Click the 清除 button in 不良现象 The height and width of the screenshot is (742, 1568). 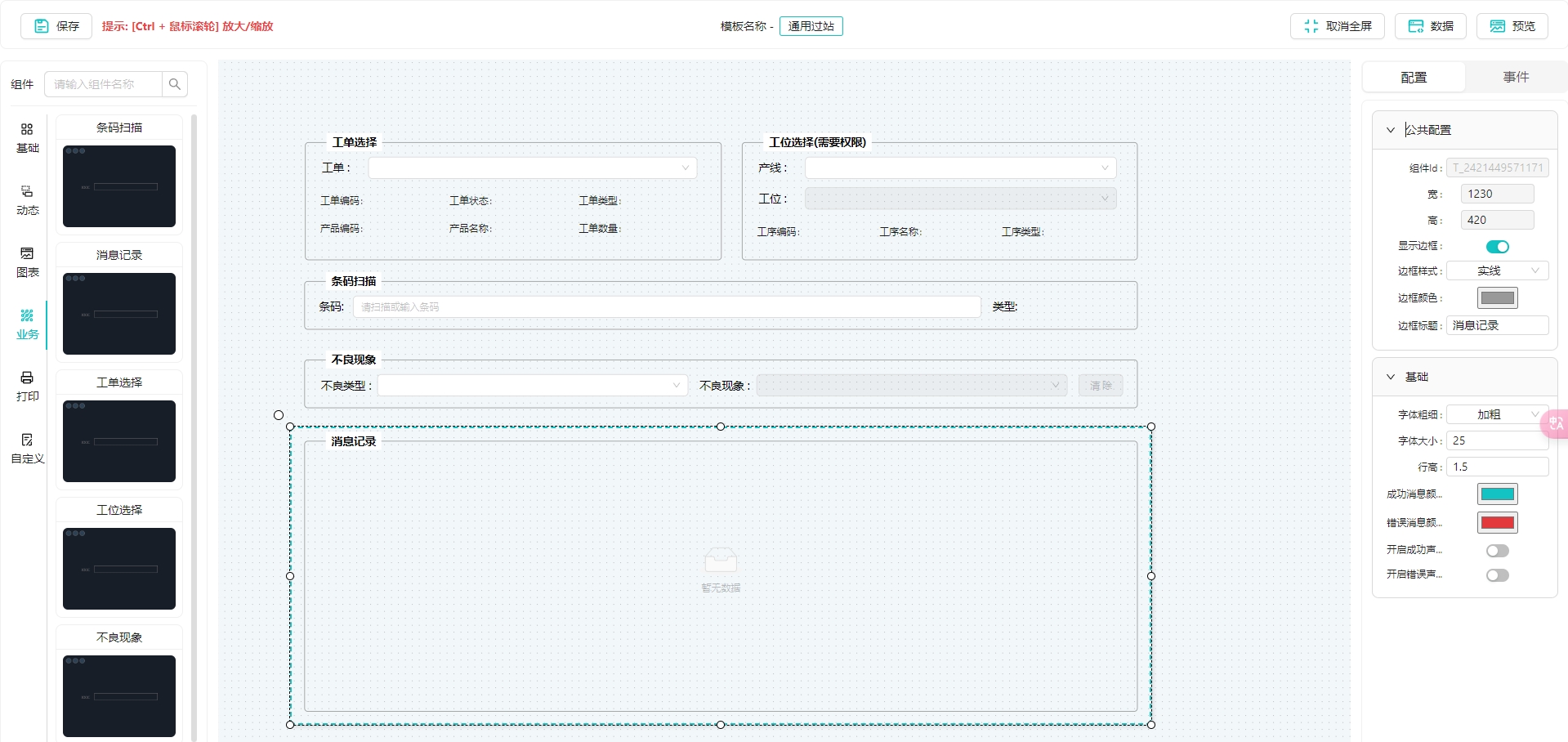pyautogui.click(x=1101, y=386)
